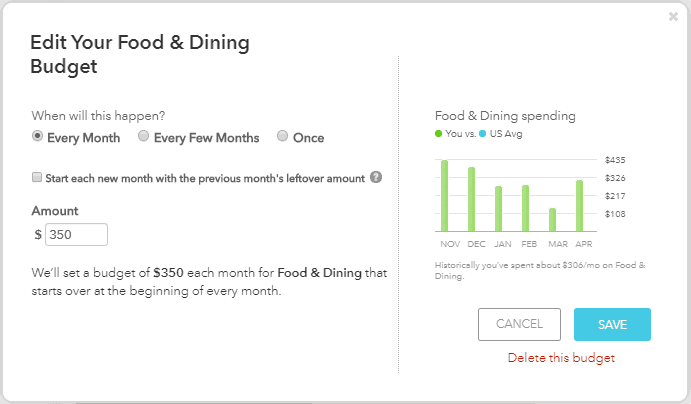Select the Every Month radio button
Viewport: 691px width, 404px height.
[37, 136]
